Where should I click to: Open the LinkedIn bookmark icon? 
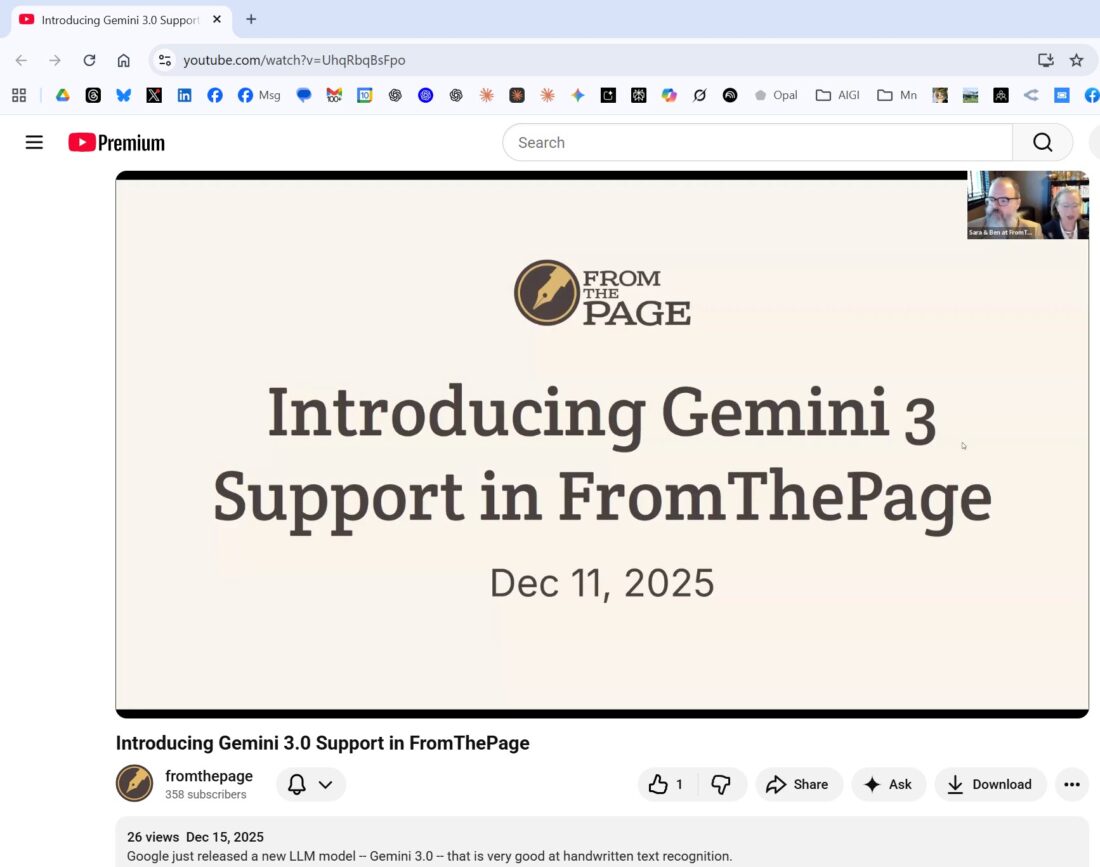[184, 95]
